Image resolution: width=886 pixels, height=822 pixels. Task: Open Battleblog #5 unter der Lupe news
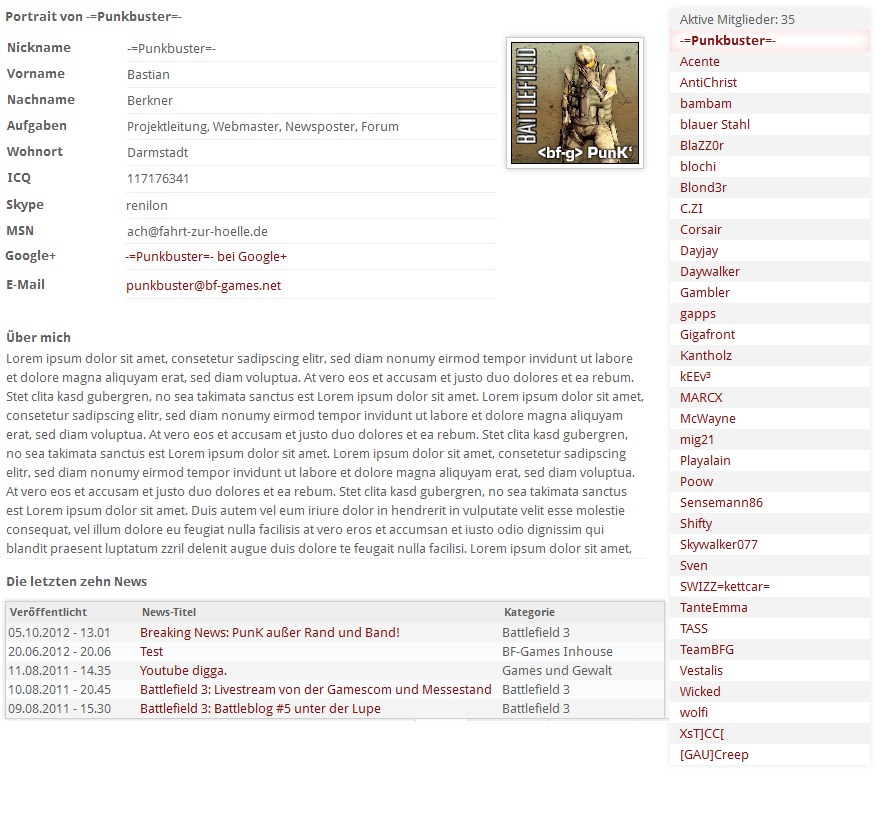coord(260,709)
